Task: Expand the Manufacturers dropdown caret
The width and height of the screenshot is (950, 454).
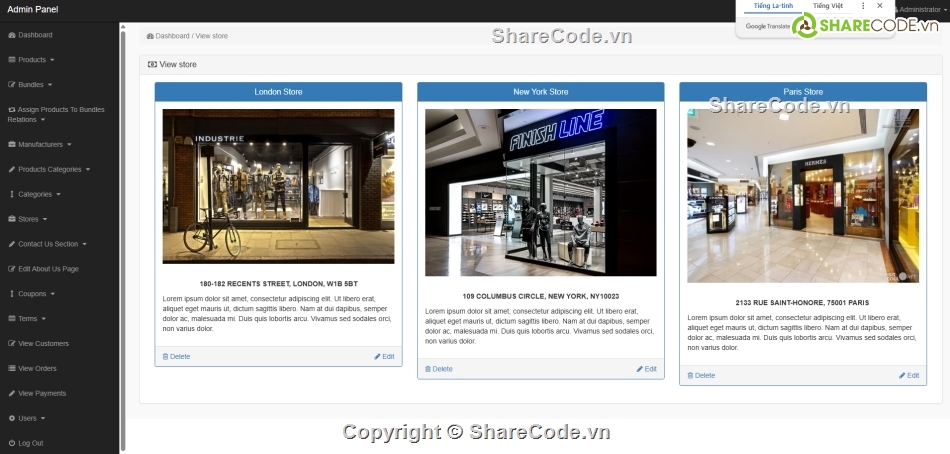Action: click(x=69, y=145)
